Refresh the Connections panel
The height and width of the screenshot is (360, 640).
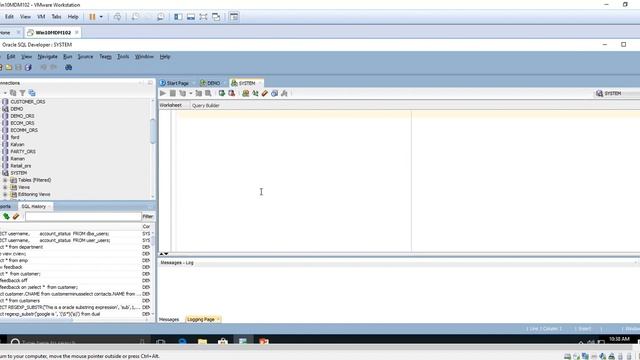[13, 93]
